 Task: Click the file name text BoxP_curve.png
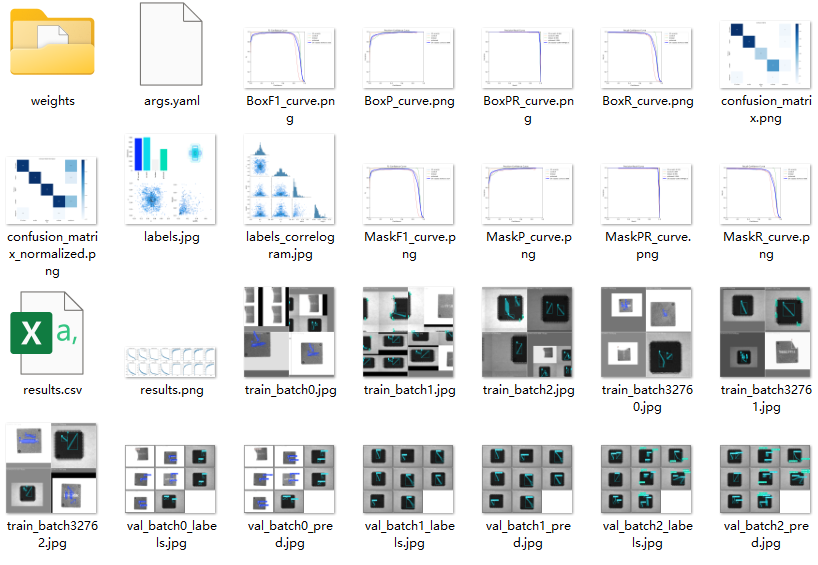click(x=409, y=101)
